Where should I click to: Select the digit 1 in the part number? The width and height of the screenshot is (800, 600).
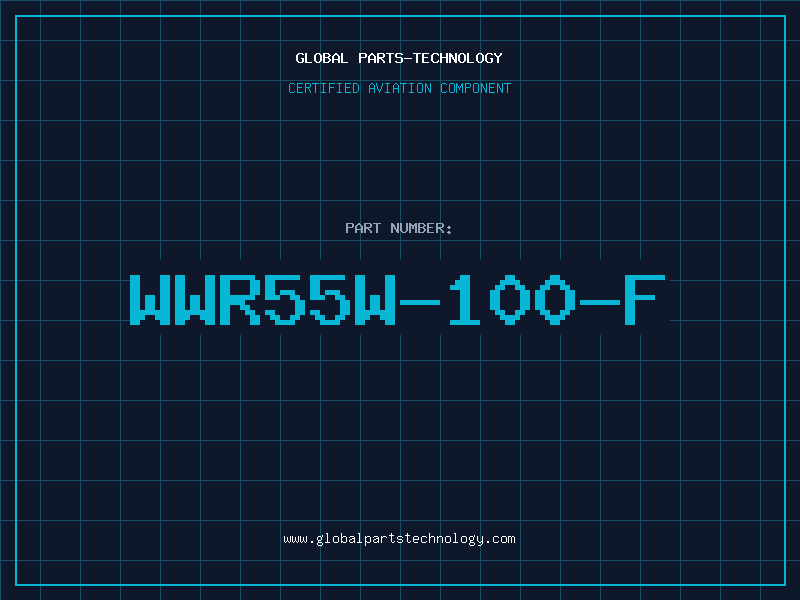[x=465, y=299]
